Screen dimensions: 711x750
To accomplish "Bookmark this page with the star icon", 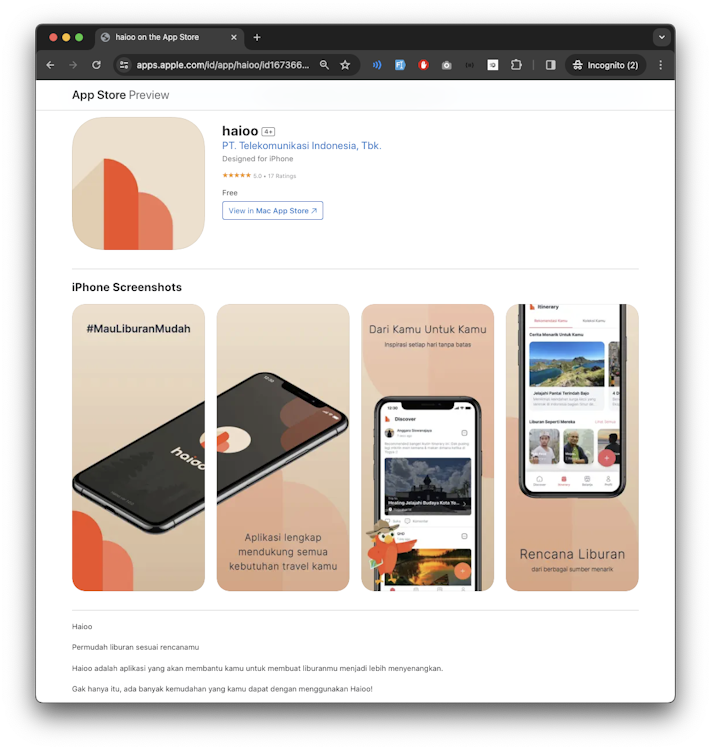I will coord(345,65).
